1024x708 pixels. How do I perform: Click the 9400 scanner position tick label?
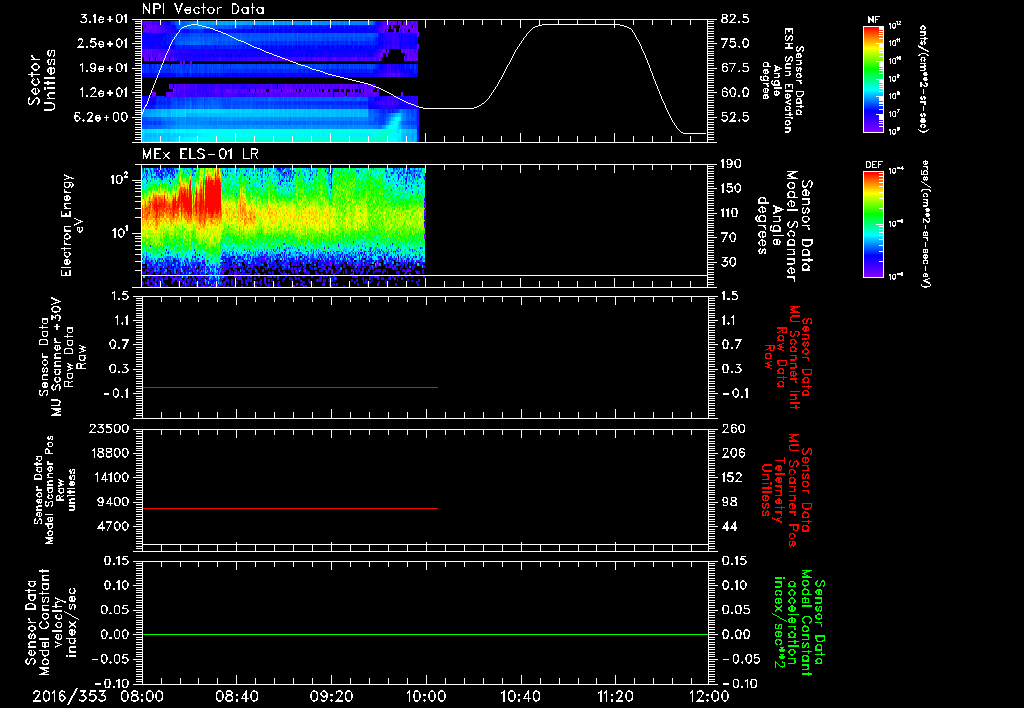pos(114,502)
